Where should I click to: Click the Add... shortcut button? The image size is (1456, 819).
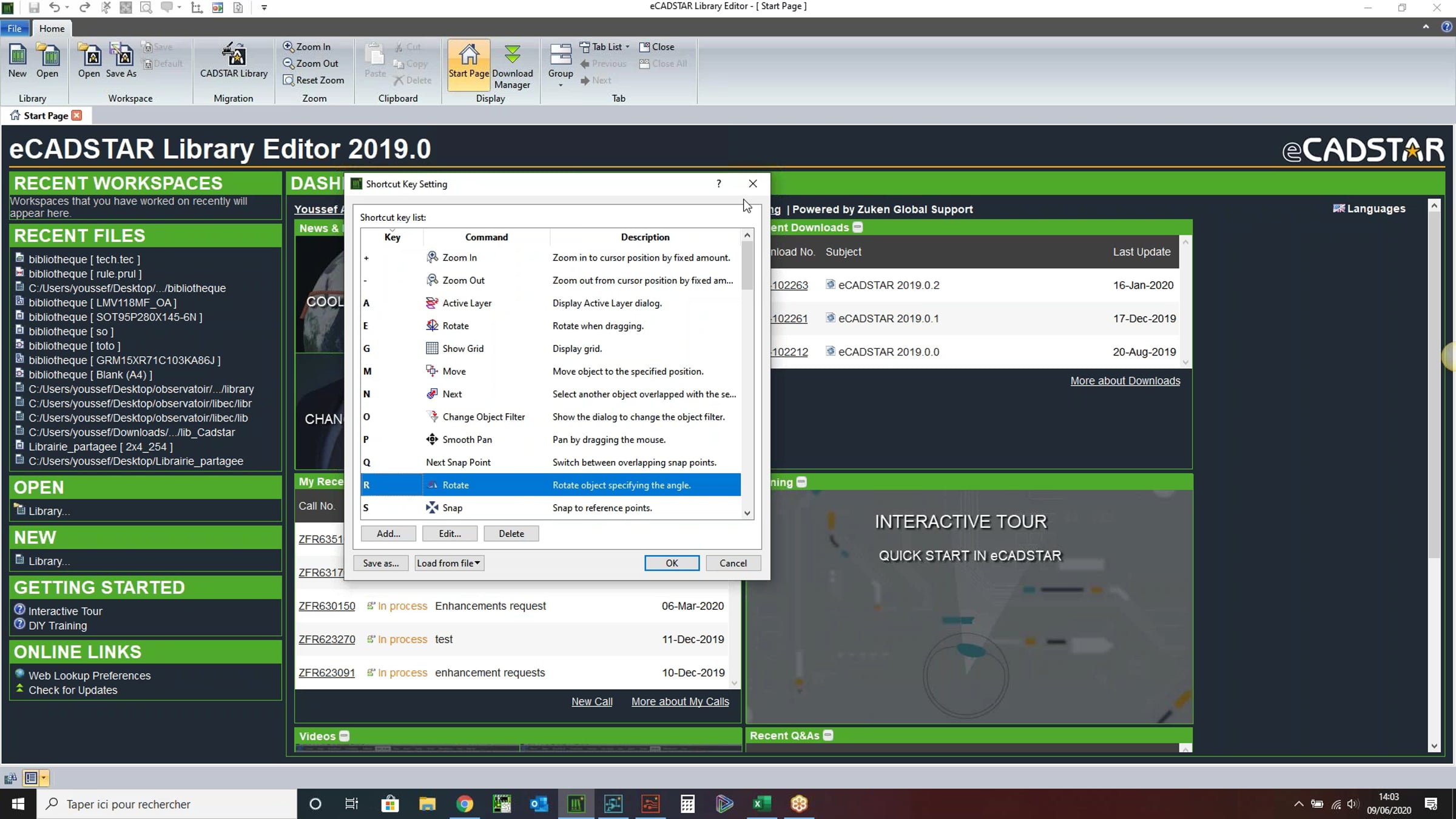pyautogui.click(x=388, y=533)
